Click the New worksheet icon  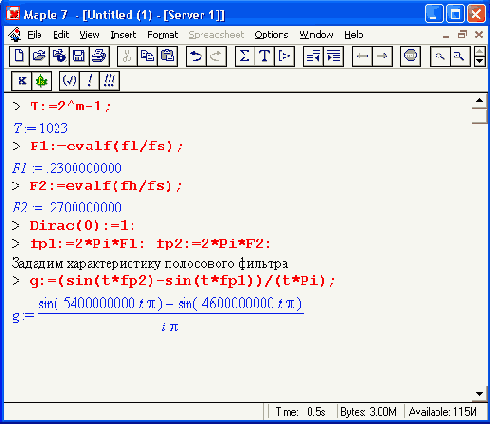tap(19, 56)
